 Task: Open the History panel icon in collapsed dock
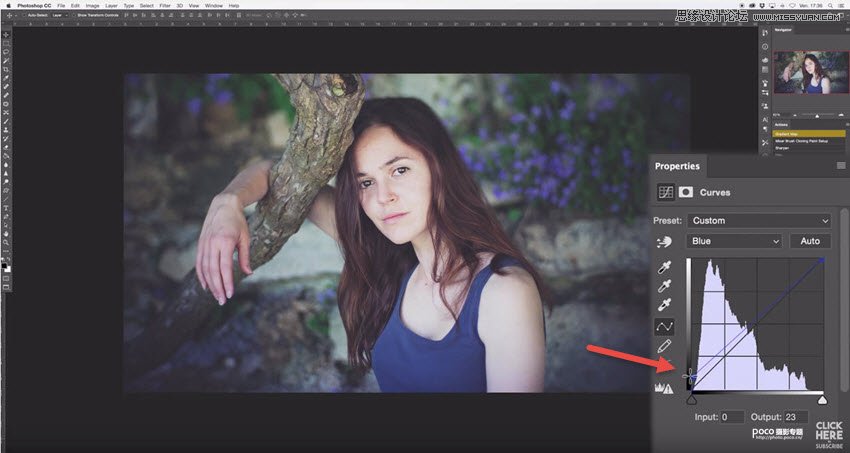tap(765, 34)
